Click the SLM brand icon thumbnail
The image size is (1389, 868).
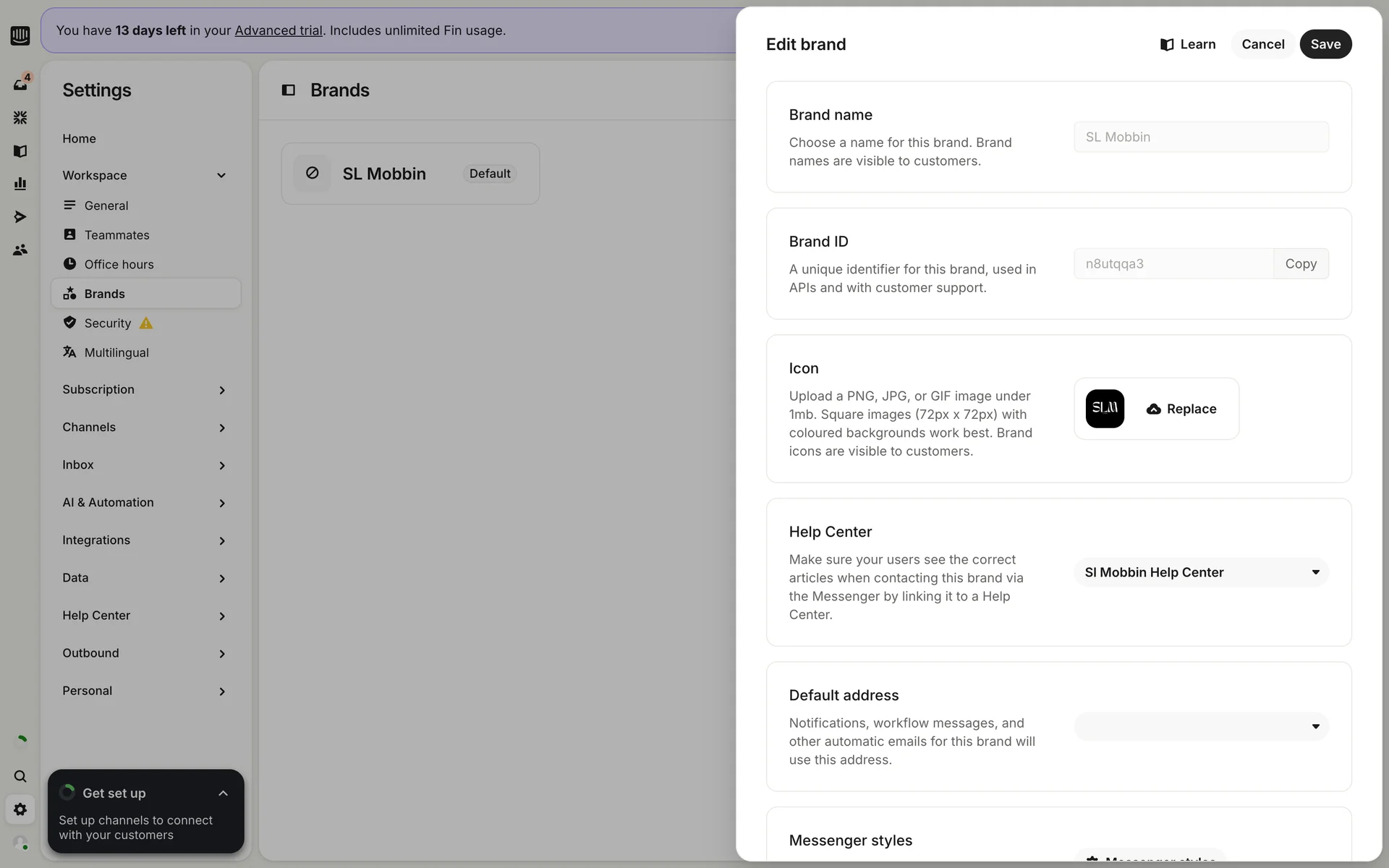(1104, 409)
